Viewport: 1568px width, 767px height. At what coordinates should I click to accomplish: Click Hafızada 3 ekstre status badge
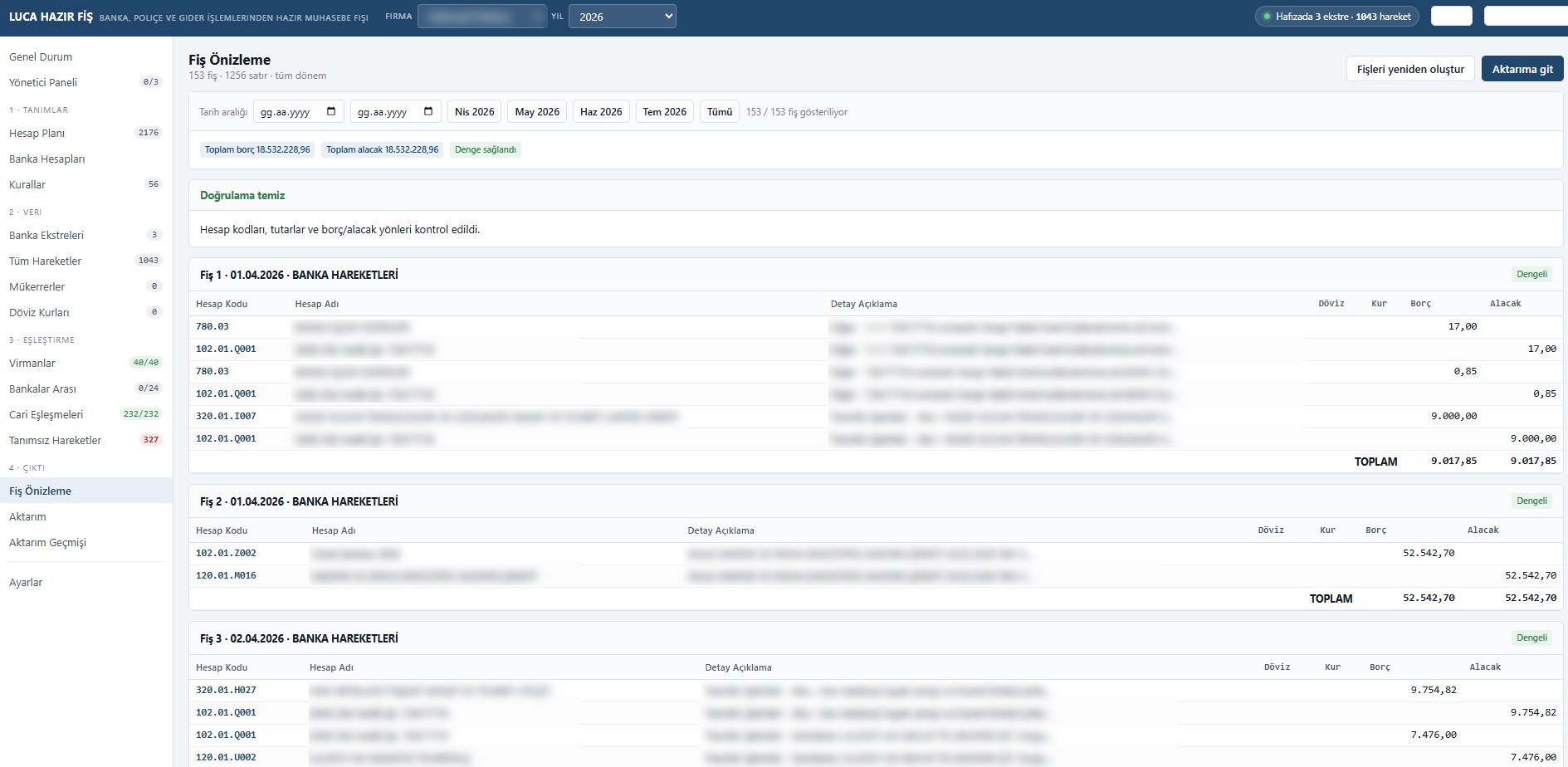pyautogui.click(x=1337, y=17)
